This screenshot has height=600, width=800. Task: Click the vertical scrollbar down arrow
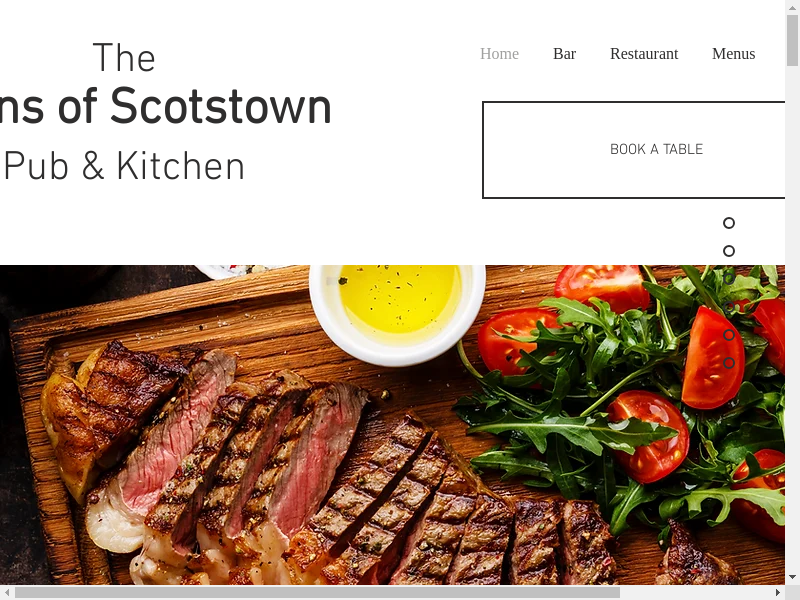(792, 578)
